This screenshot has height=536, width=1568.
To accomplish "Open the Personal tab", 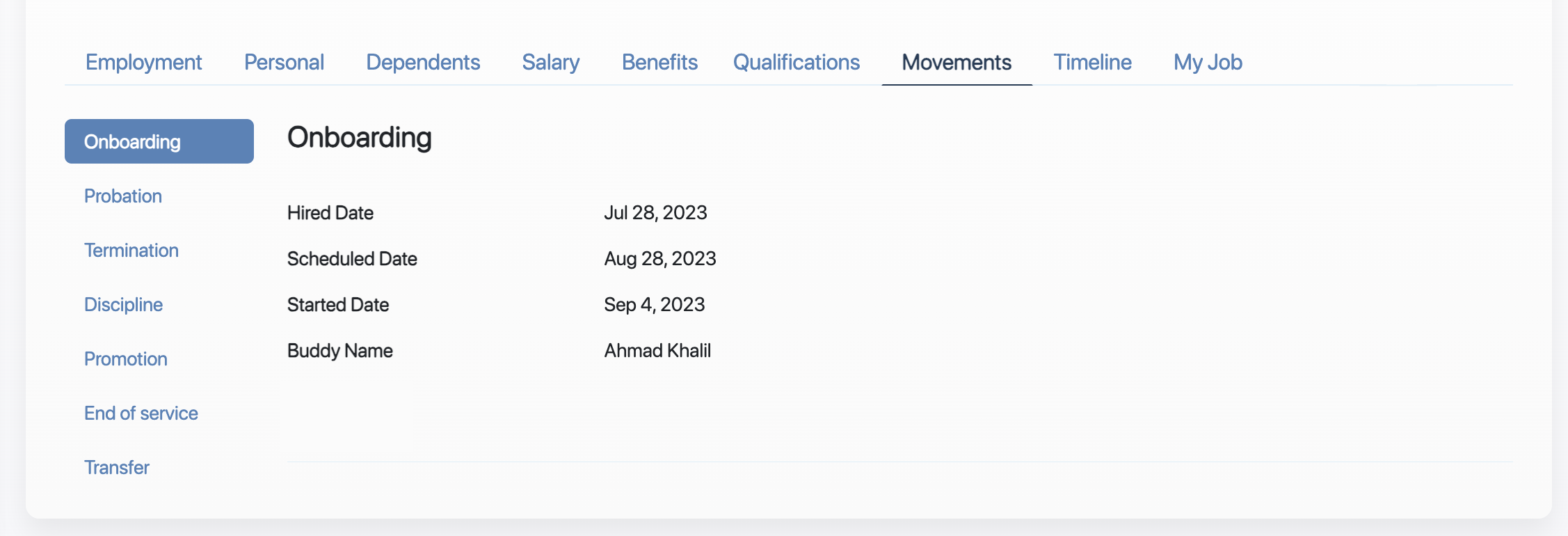I will pos(284,62).
